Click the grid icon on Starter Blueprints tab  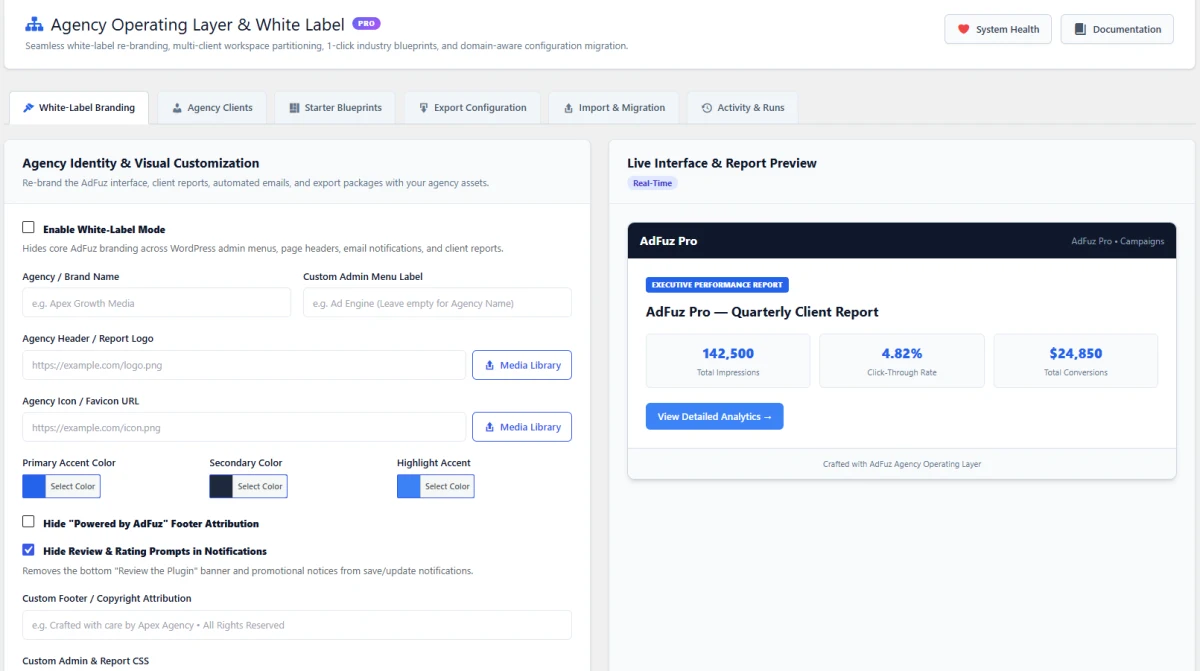(294, 108)
